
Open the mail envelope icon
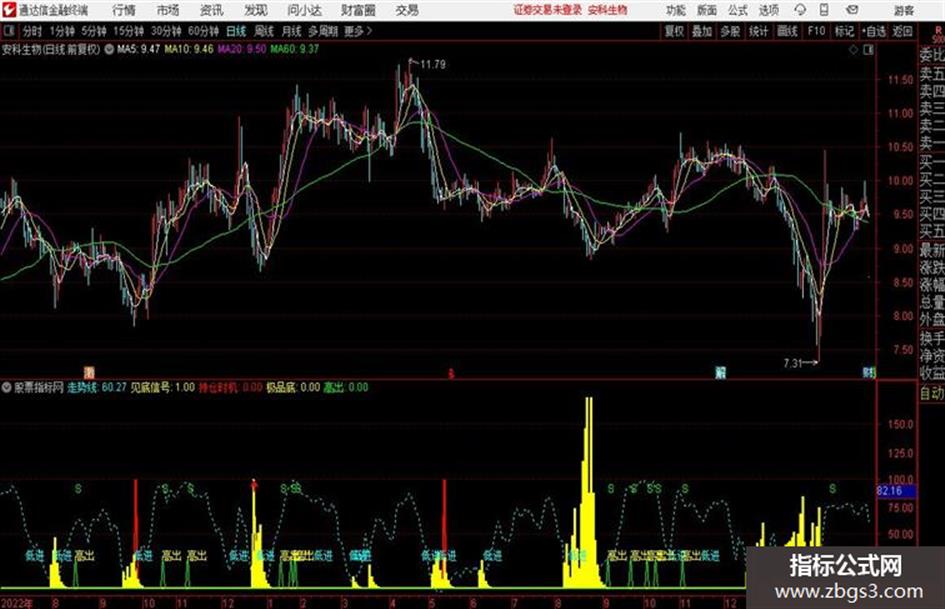point(852,10)
